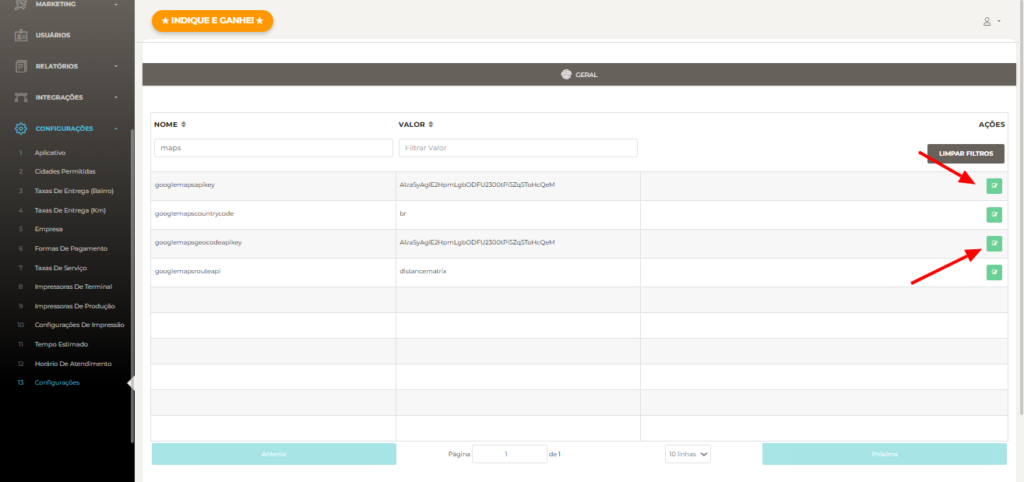Screen dimensions: 1024x482
Task: Sort table by Nome column
Action: [x=184, y=125]
